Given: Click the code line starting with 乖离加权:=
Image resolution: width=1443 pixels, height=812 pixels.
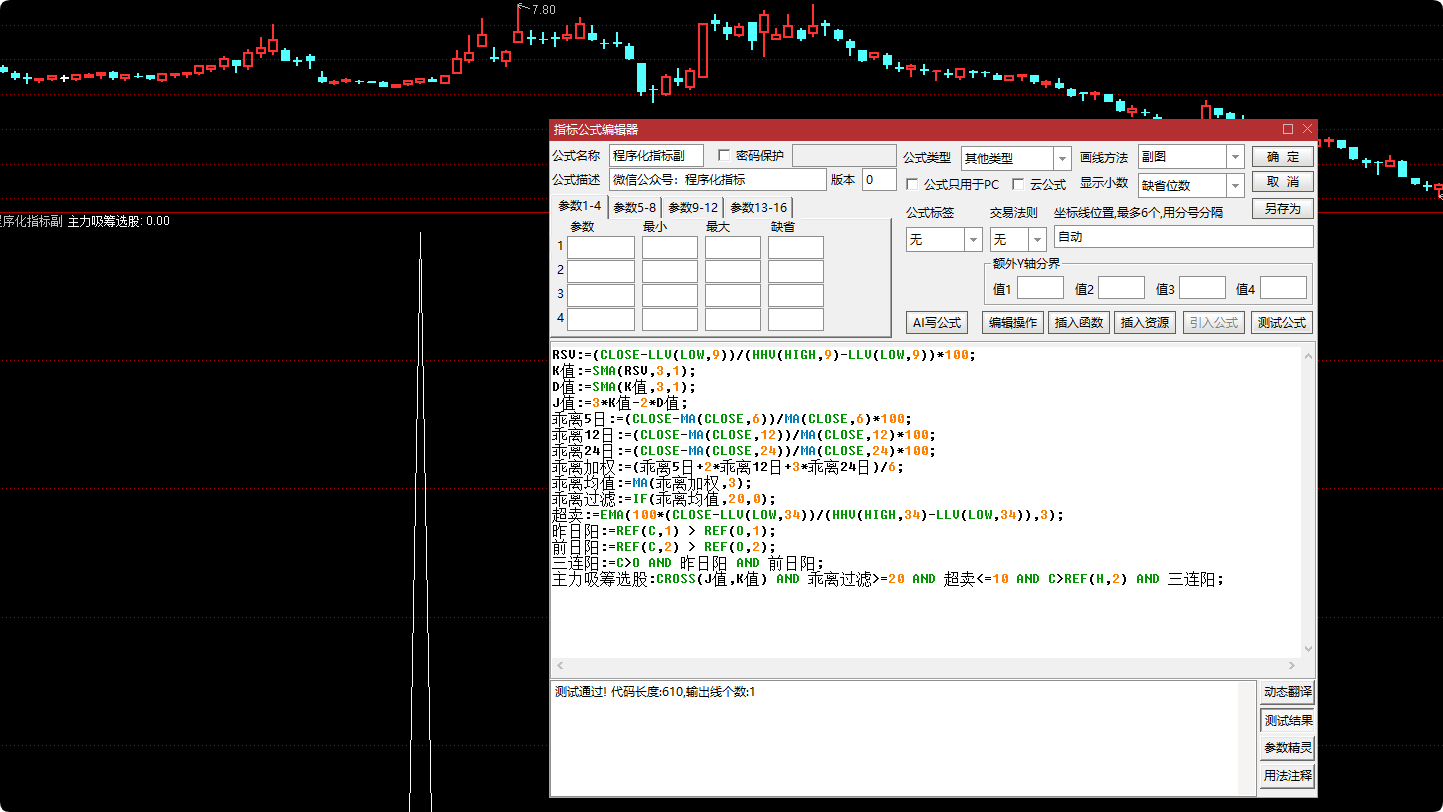Looking at the screenshot, I should click(x=728, y=467).
